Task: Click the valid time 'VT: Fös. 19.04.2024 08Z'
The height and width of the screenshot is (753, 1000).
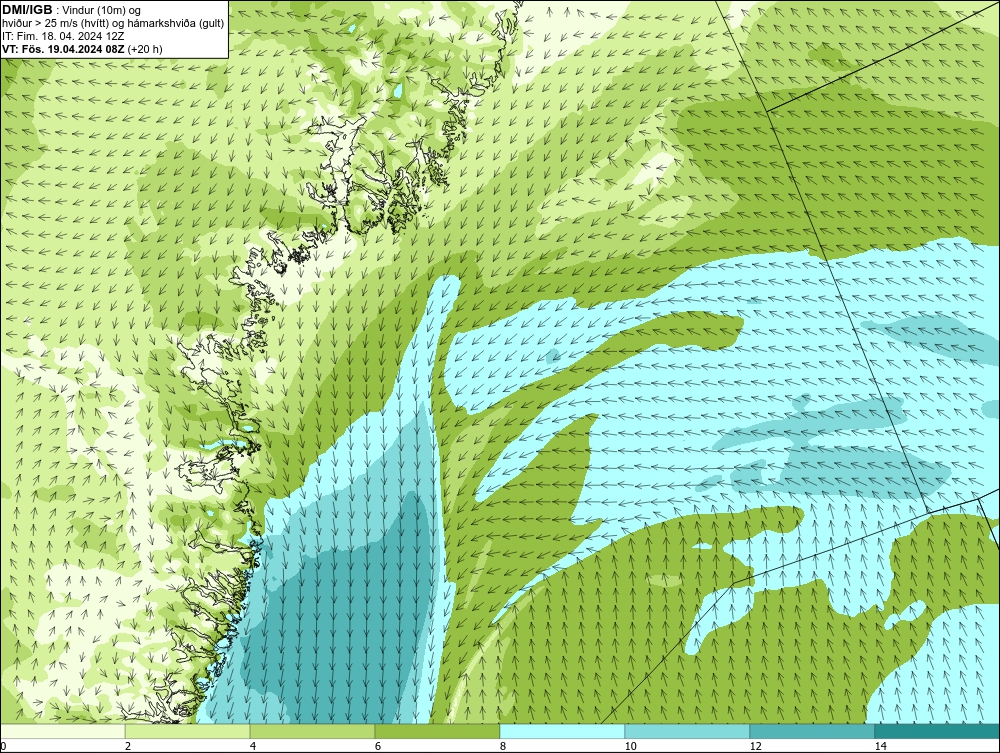Action: 64,48
